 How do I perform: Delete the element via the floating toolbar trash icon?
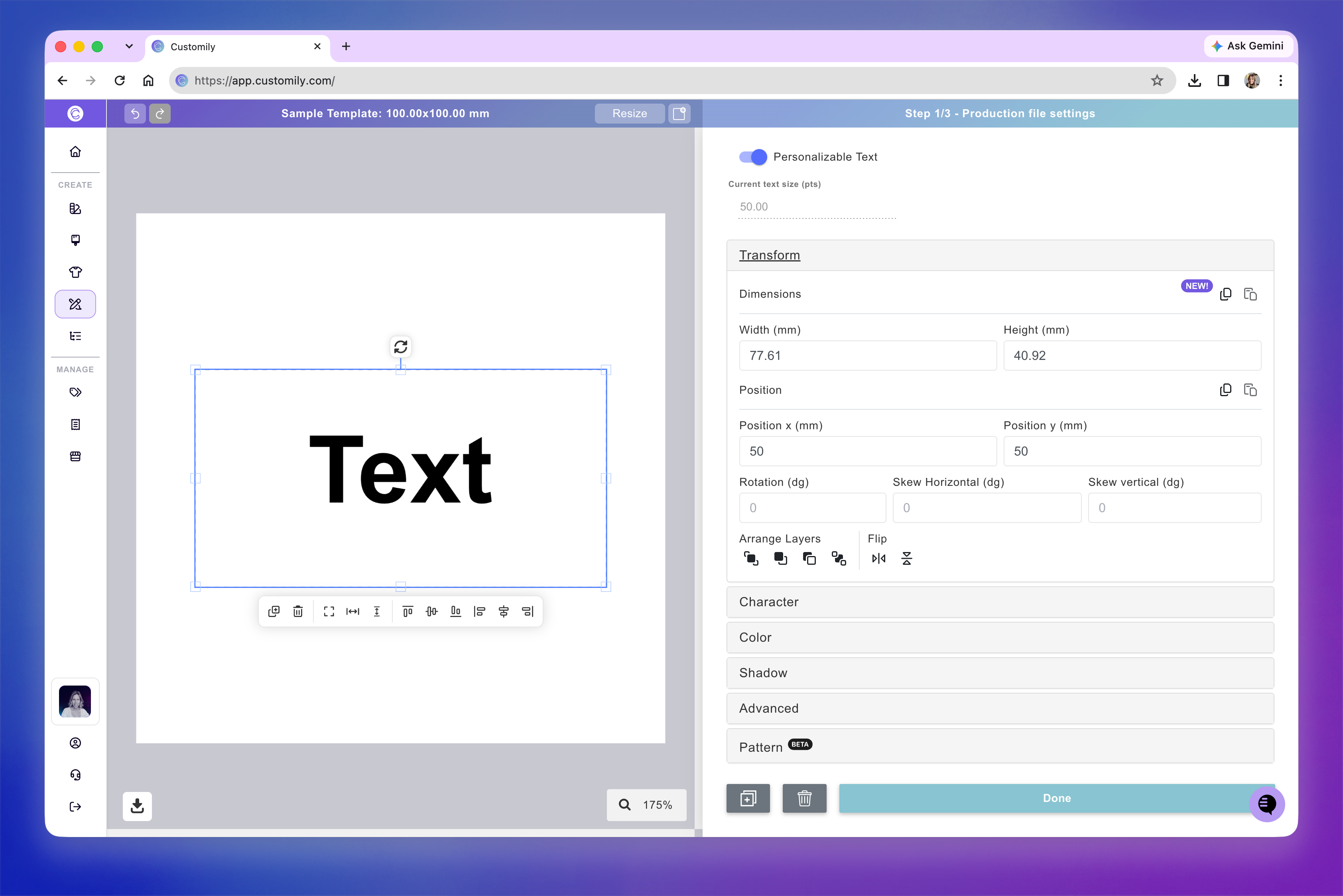(x=298, y=611)
